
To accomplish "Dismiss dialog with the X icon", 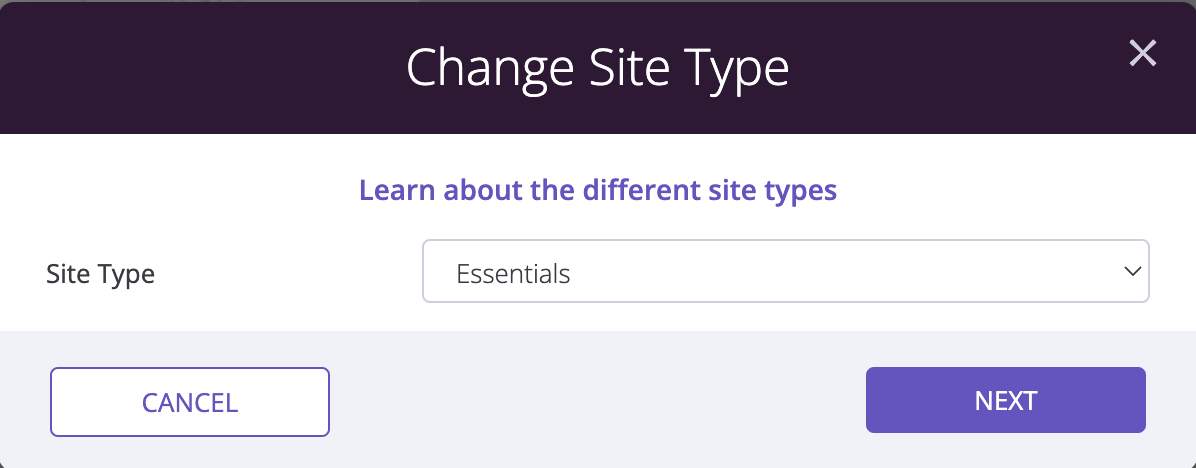I will [x=1143, y=53].
